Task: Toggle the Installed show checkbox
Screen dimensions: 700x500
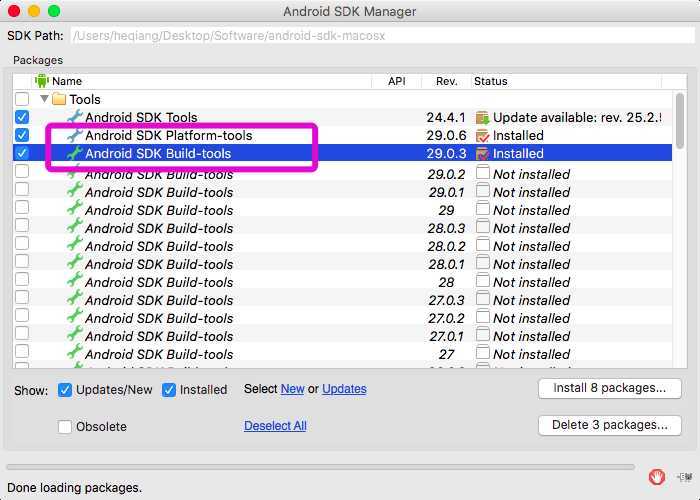Action: 169,390
